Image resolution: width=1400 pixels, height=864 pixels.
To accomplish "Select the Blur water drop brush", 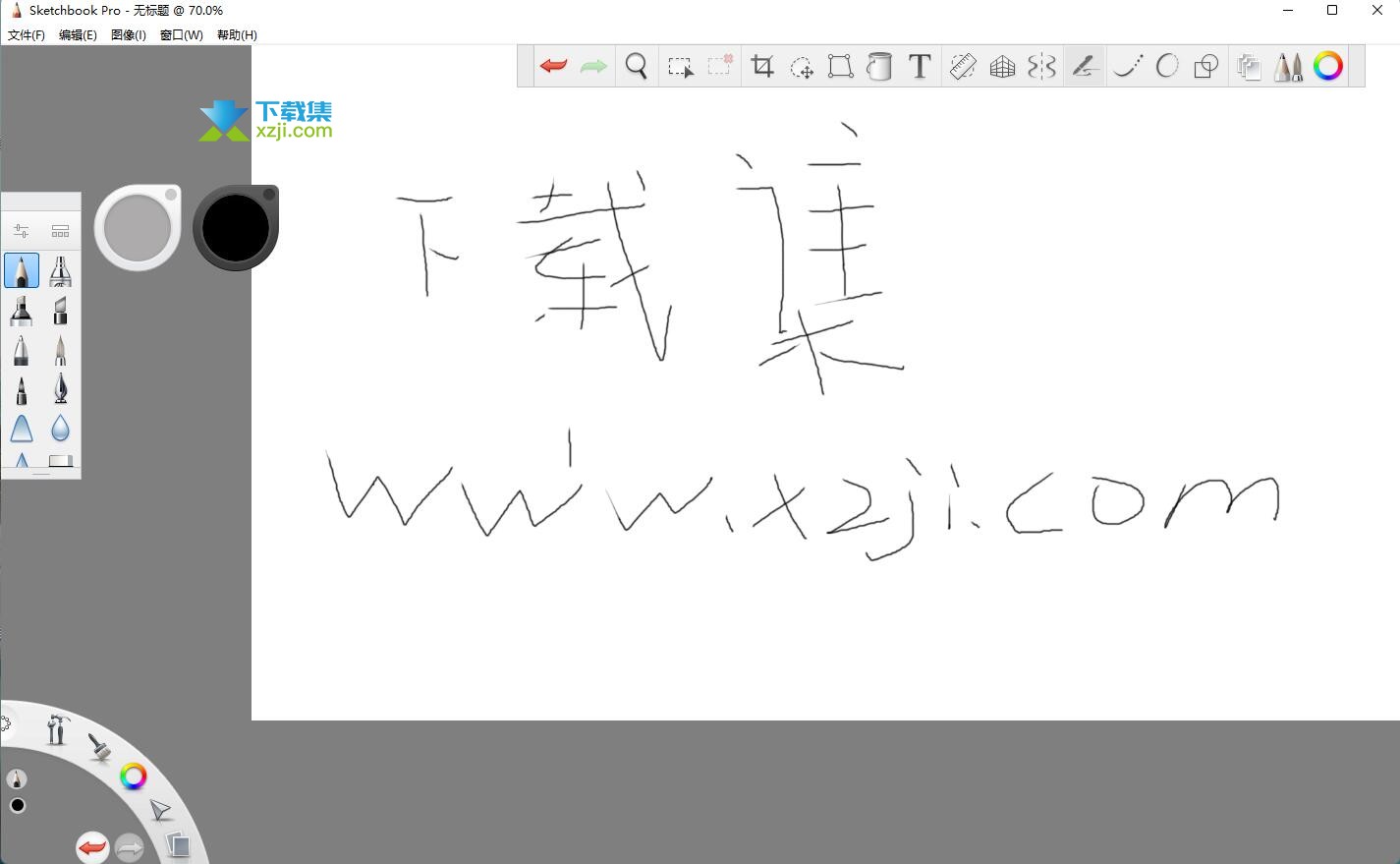I will [x=60, y=429].
